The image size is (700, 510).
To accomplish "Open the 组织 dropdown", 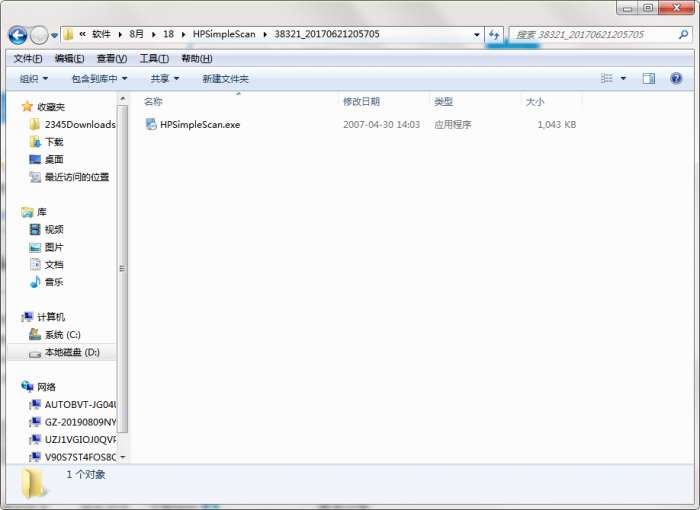I will coord(33,79).
